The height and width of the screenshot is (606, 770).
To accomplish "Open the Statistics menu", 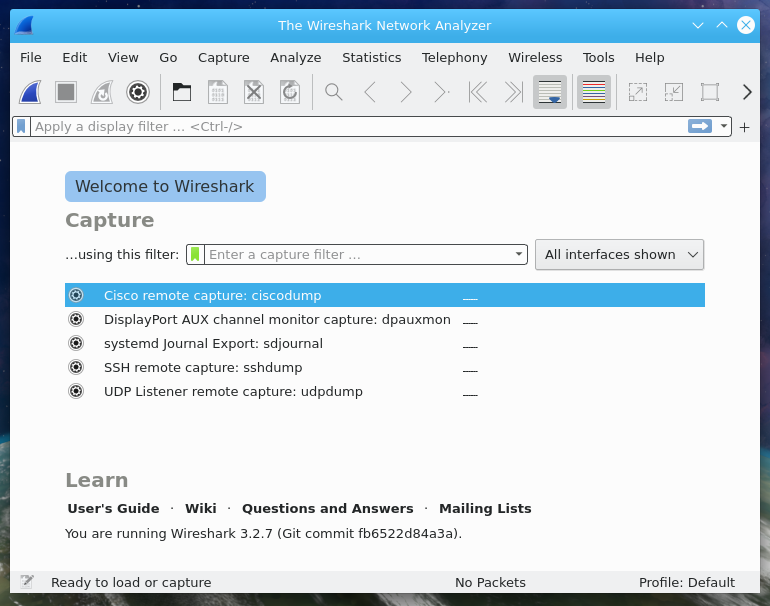I will click(x=372, y=57).
